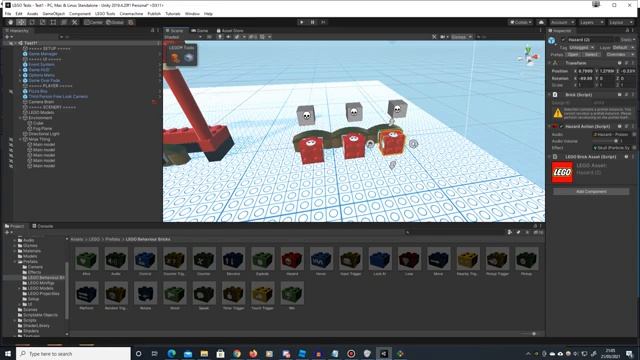
Task: Open the LEGO Tools menu
Action: (105, 13)
